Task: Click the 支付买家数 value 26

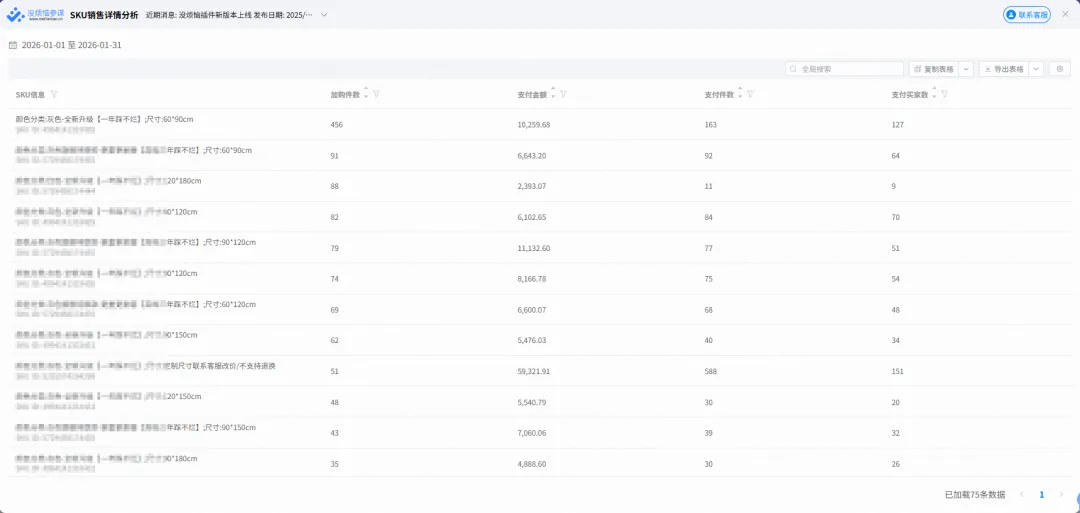Action: pos(895,464)
